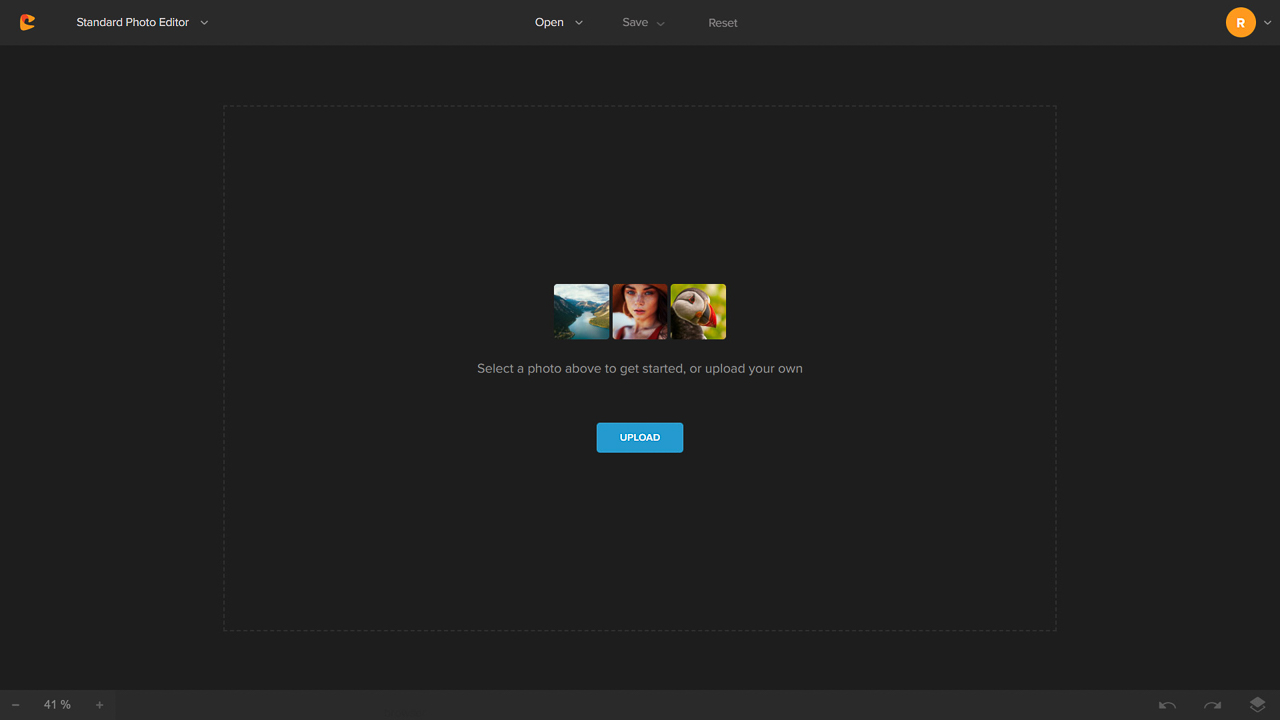Expand the arrow next to Open

579,23
